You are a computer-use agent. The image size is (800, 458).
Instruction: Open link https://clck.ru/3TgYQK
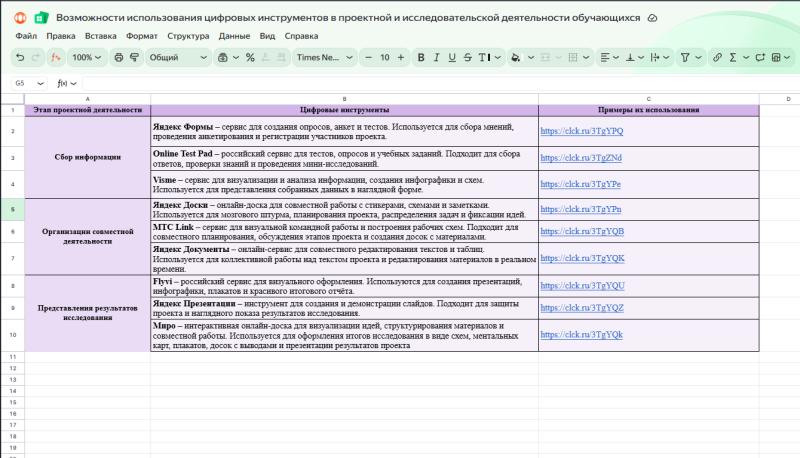[x=582, y=258]
